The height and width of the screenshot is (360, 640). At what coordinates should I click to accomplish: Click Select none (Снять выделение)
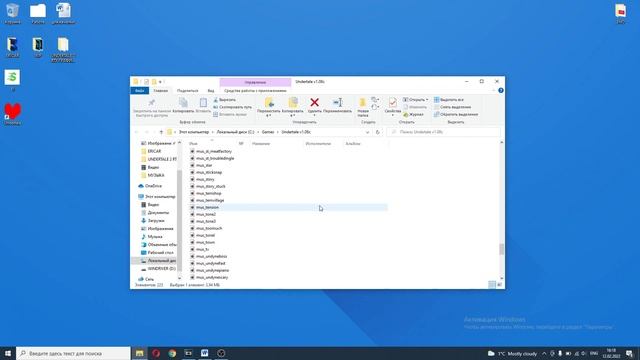point(452,107)
